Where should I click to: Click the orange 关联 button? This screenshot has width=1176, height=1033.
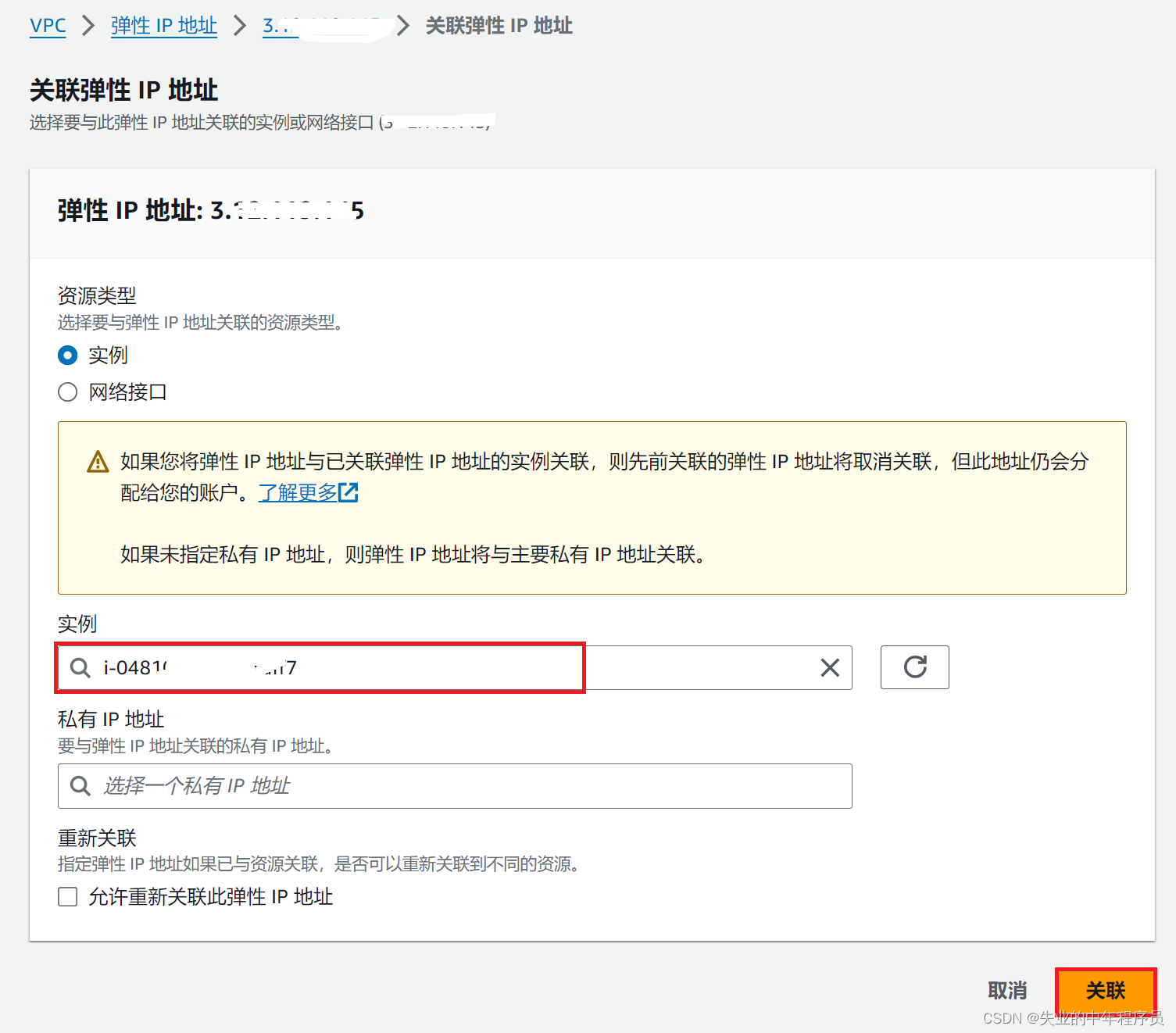pos(1106,991)
